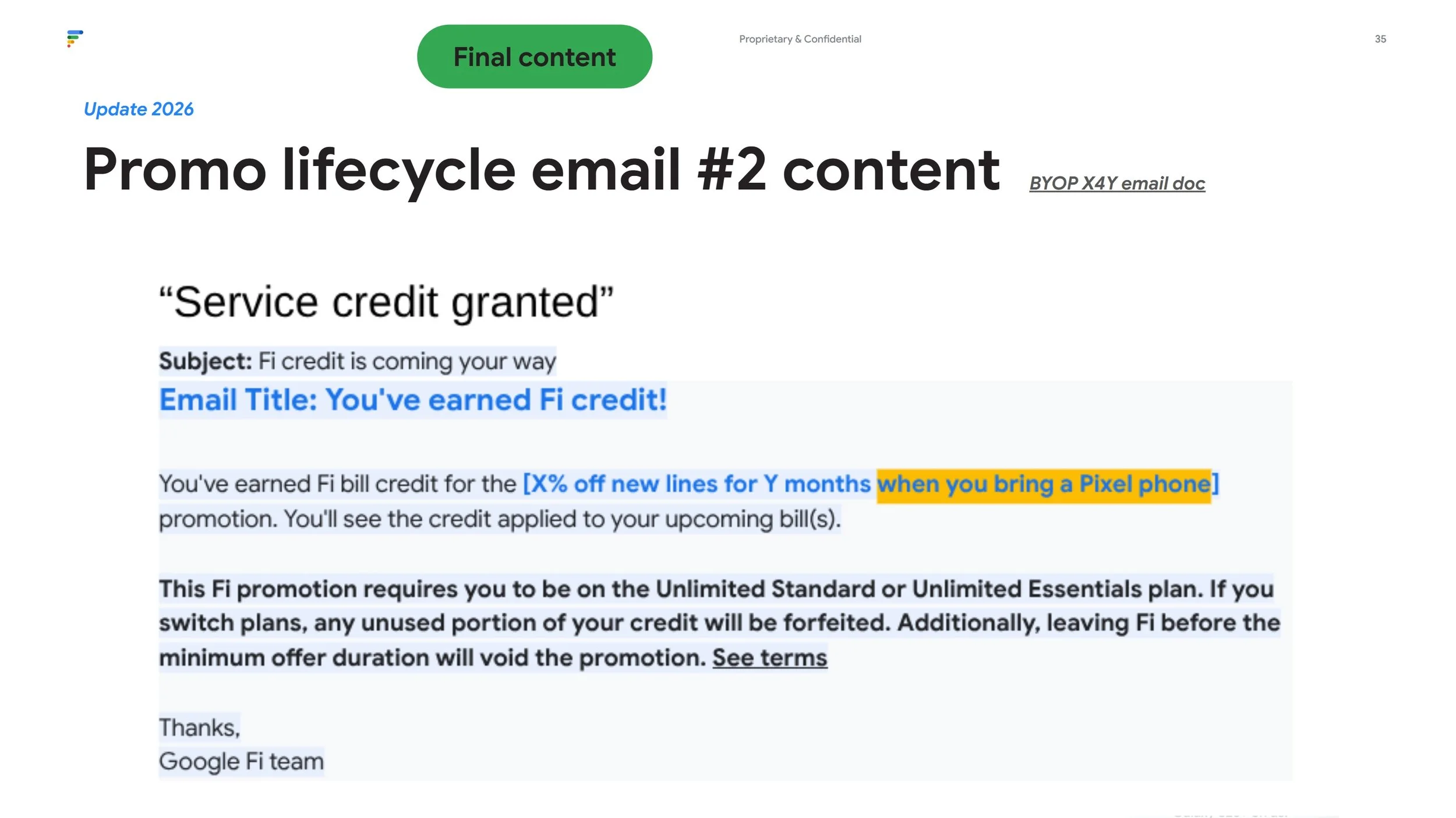Image resolution: width=1456 pixels, height=818 pixels.
Task: Click the slide page number 35
Action: pos(1380,39)
